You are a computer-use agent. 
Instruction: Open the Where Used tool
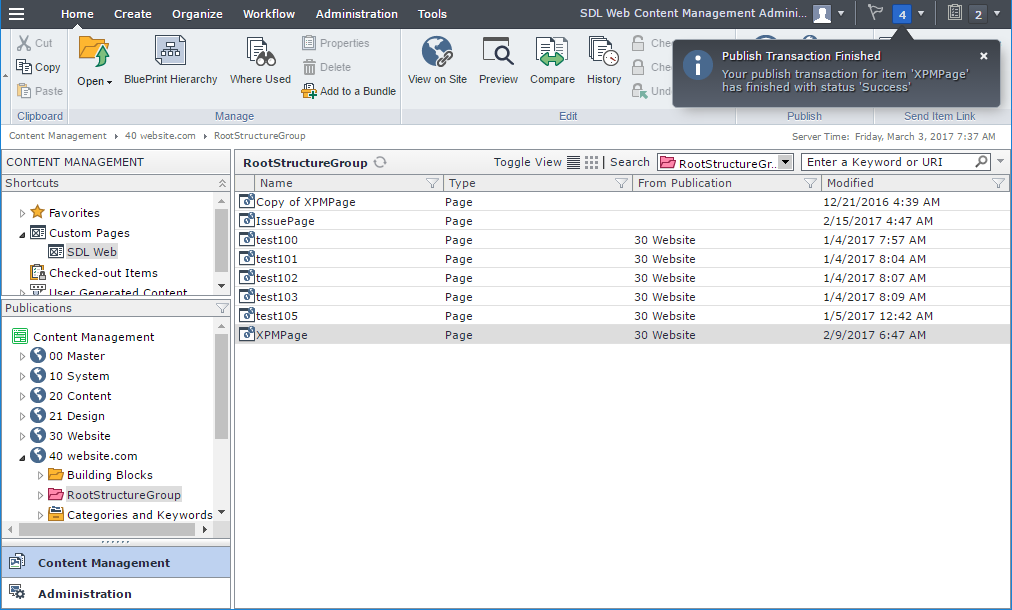(260, 52)
